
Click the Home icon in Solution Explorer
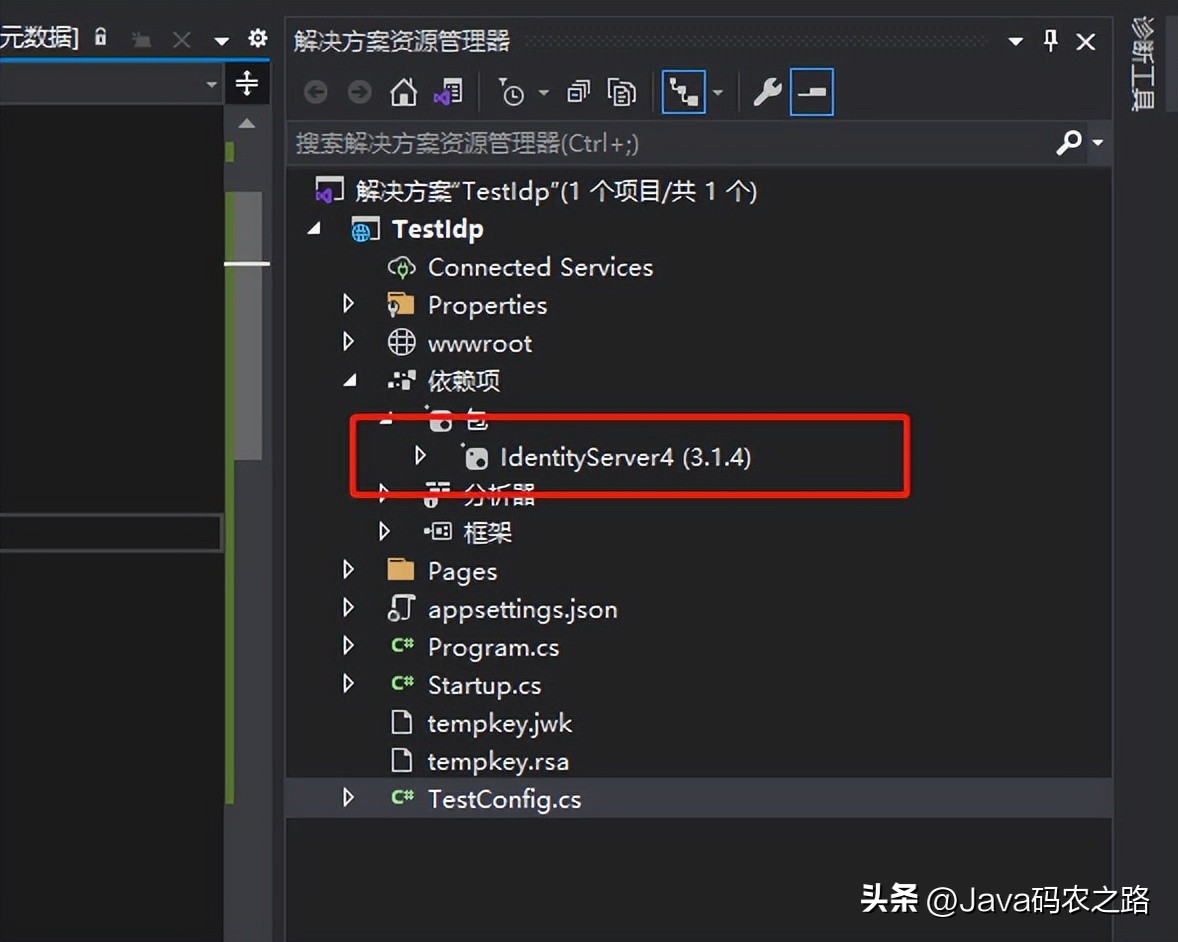pos(403,92)
